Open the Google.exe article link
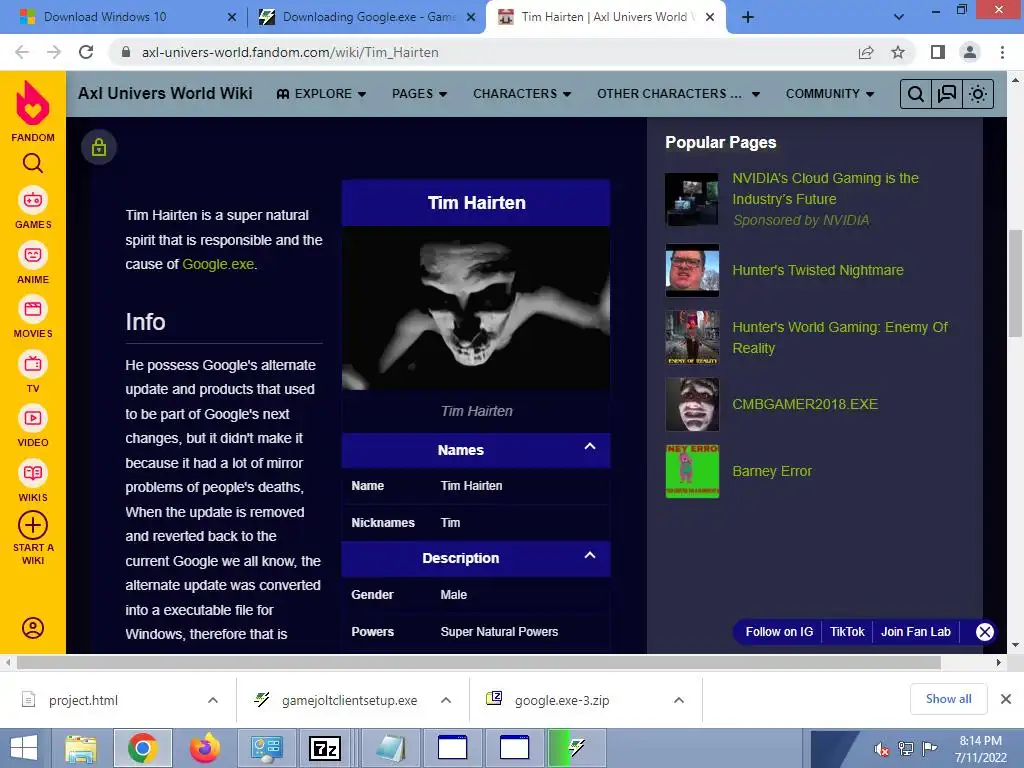Screen dimensions: 1024x768 point(218,264)
